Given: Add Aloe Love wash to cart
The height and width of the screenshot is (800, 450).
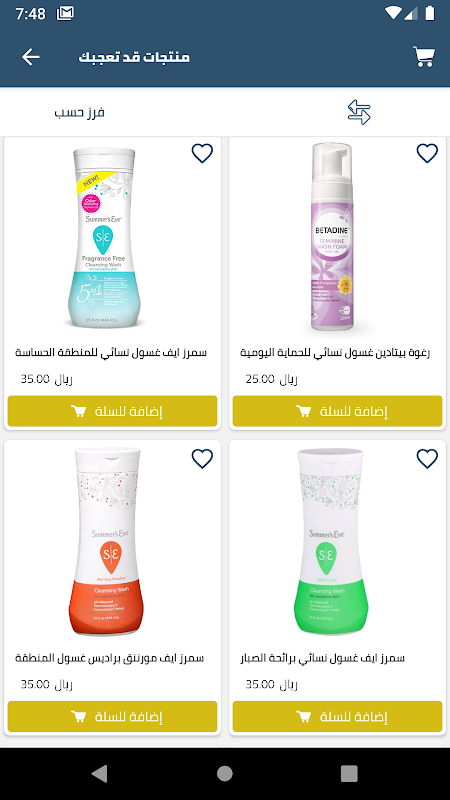Looking at the screenshot, I should (x=337, y=716).
